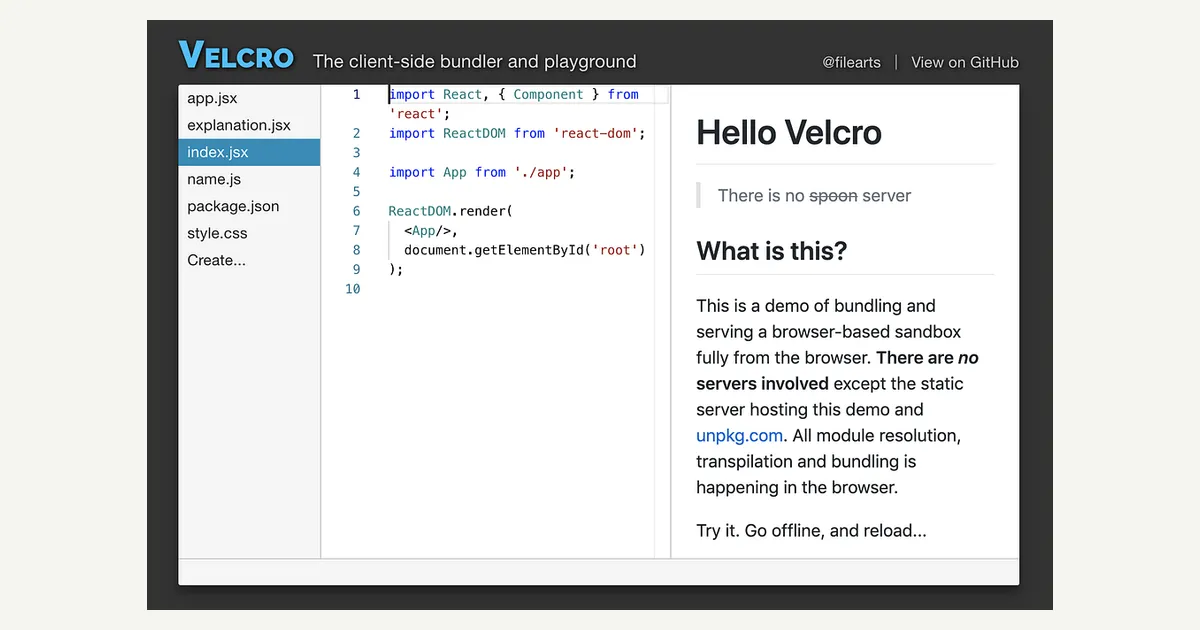Click the <App/> JSX tag
1200x630 pixels.
pos(427,231)
